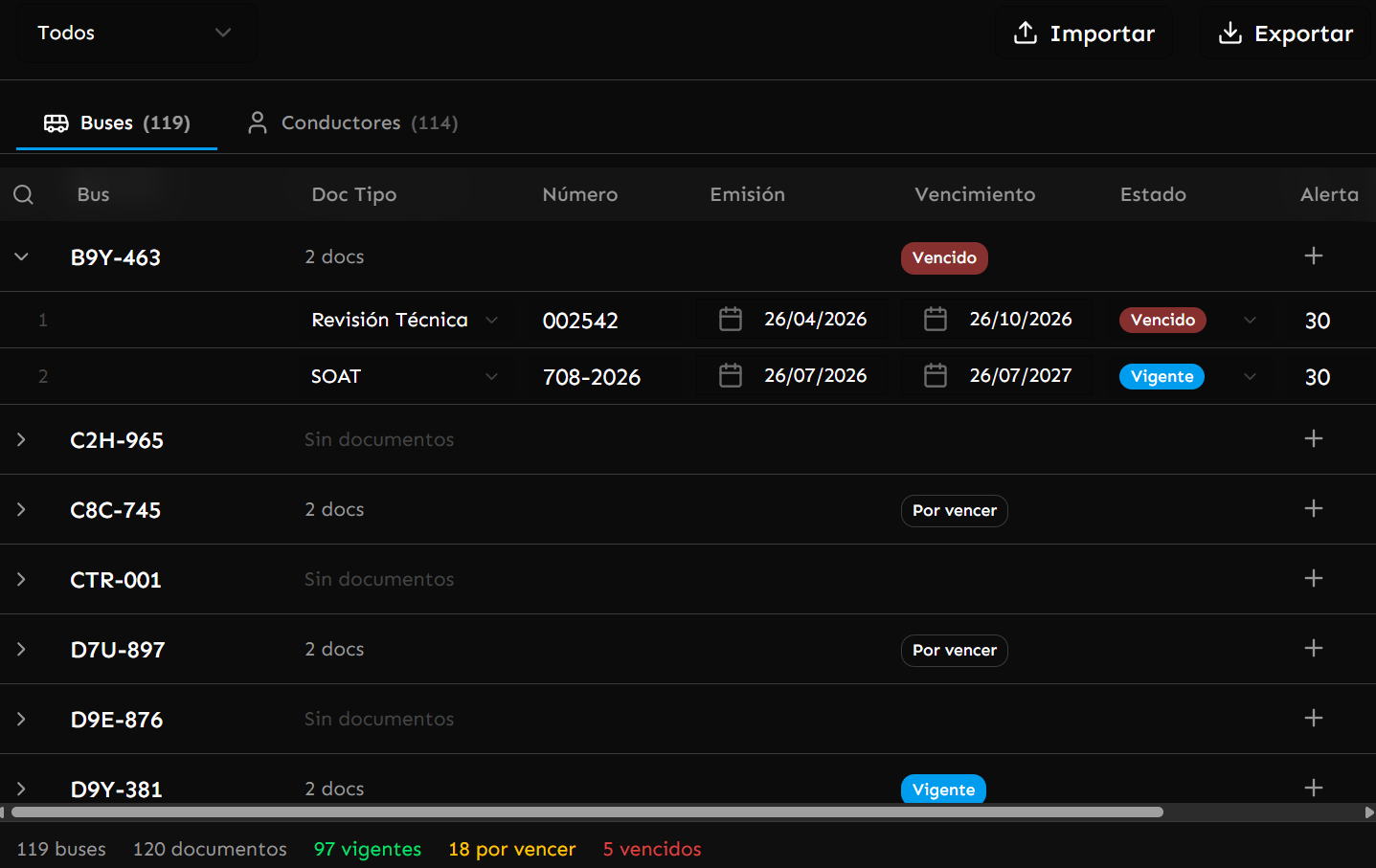Select bus plate CTR-001
Viewport: 1376px width, 868px height.
click(116, 580)
